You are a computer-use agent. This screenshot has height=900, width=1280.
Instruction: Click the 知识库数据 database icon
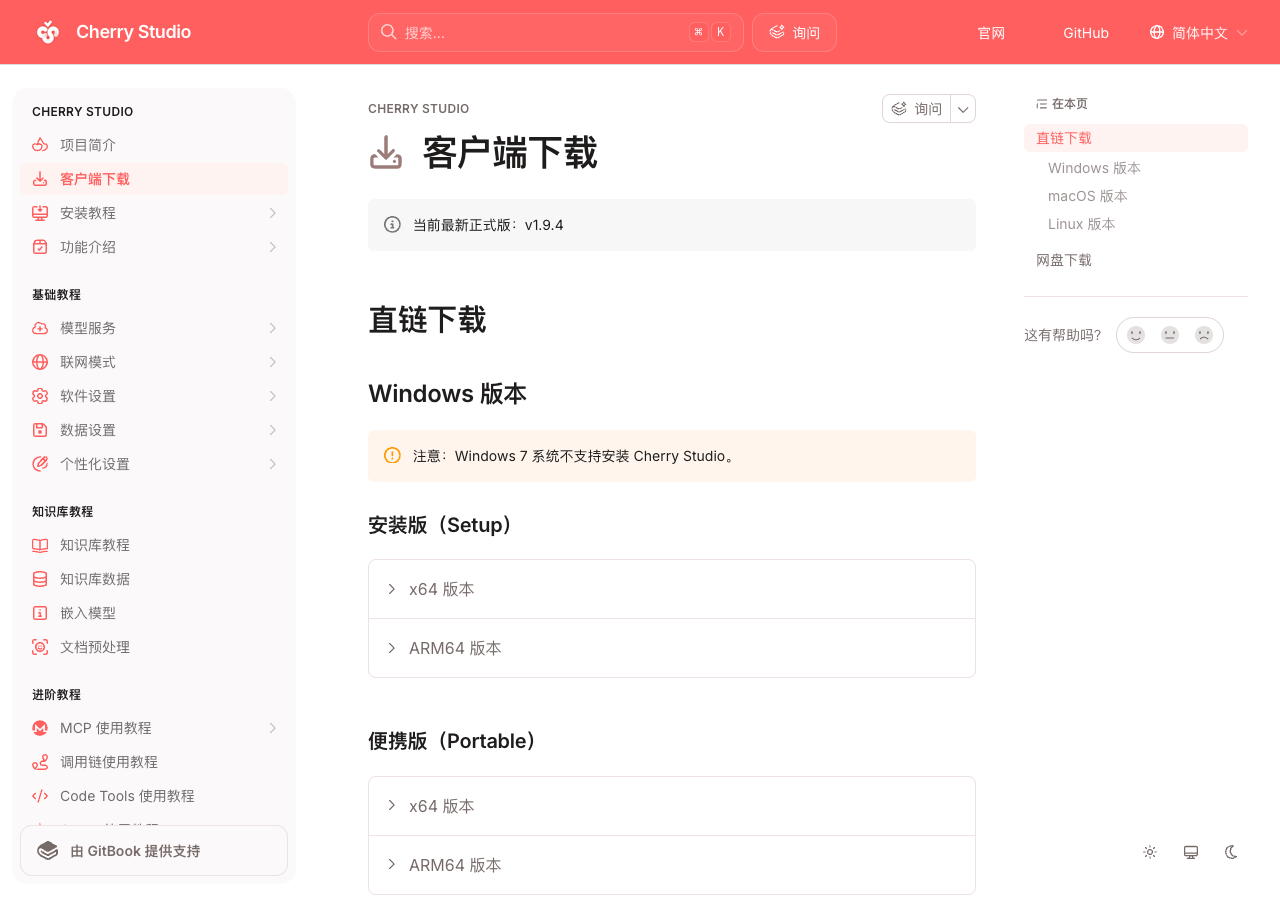40,579
